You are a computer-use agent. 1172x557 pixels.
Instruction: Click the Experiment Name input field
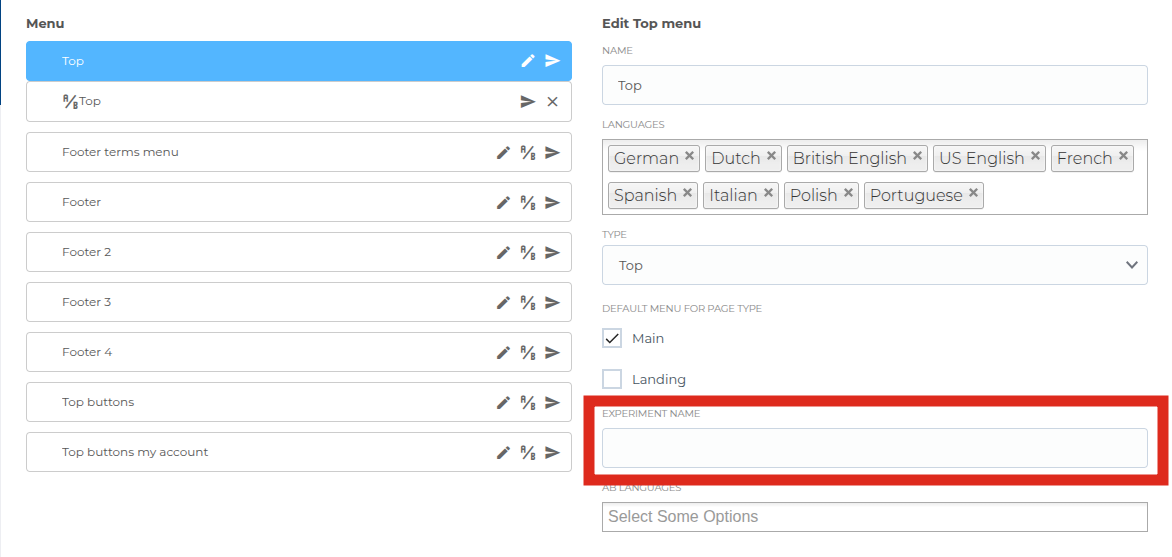tap(874, 448)
